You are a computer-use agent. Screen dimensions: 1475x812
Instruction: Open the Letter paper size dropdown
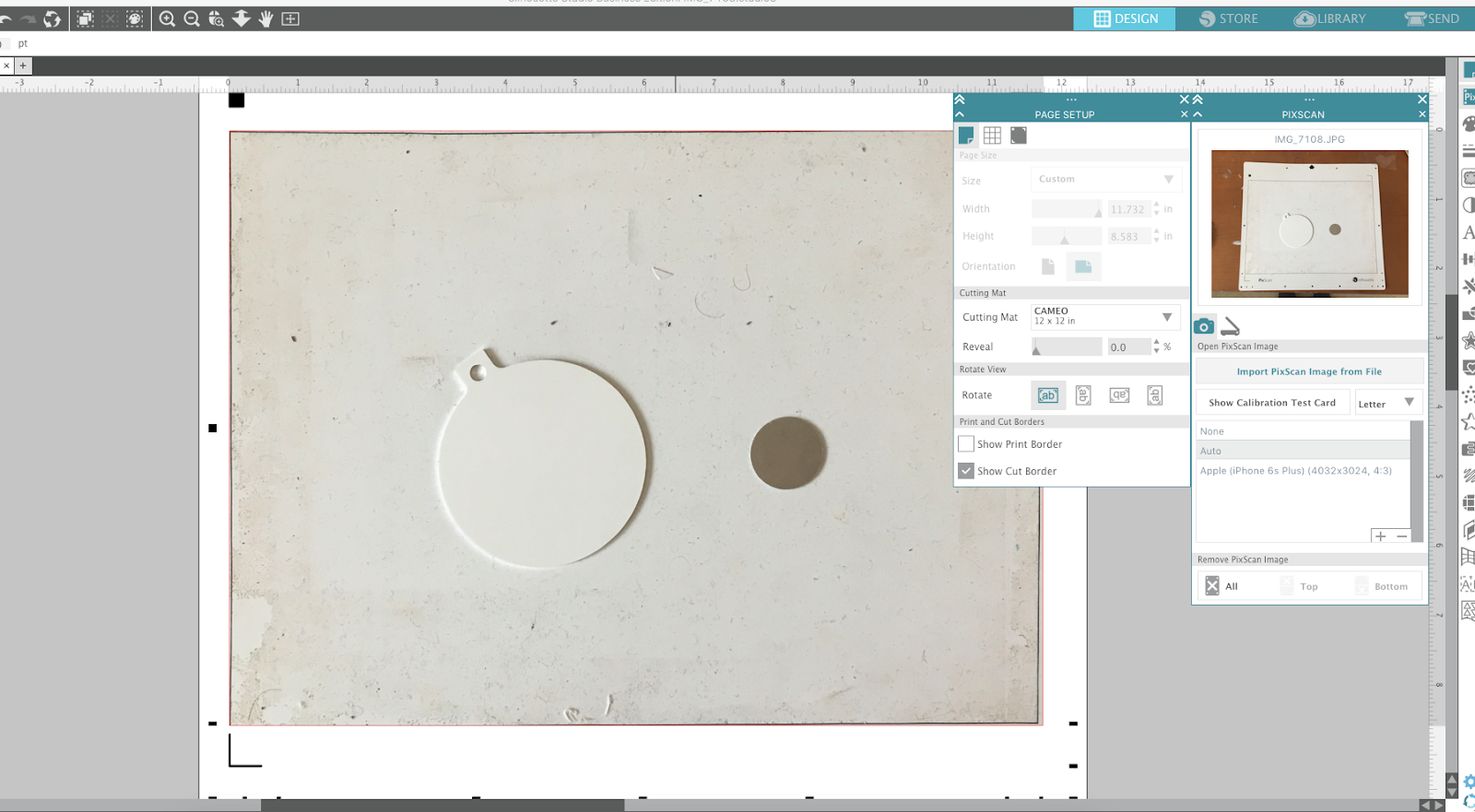(x=1387, y=403)
